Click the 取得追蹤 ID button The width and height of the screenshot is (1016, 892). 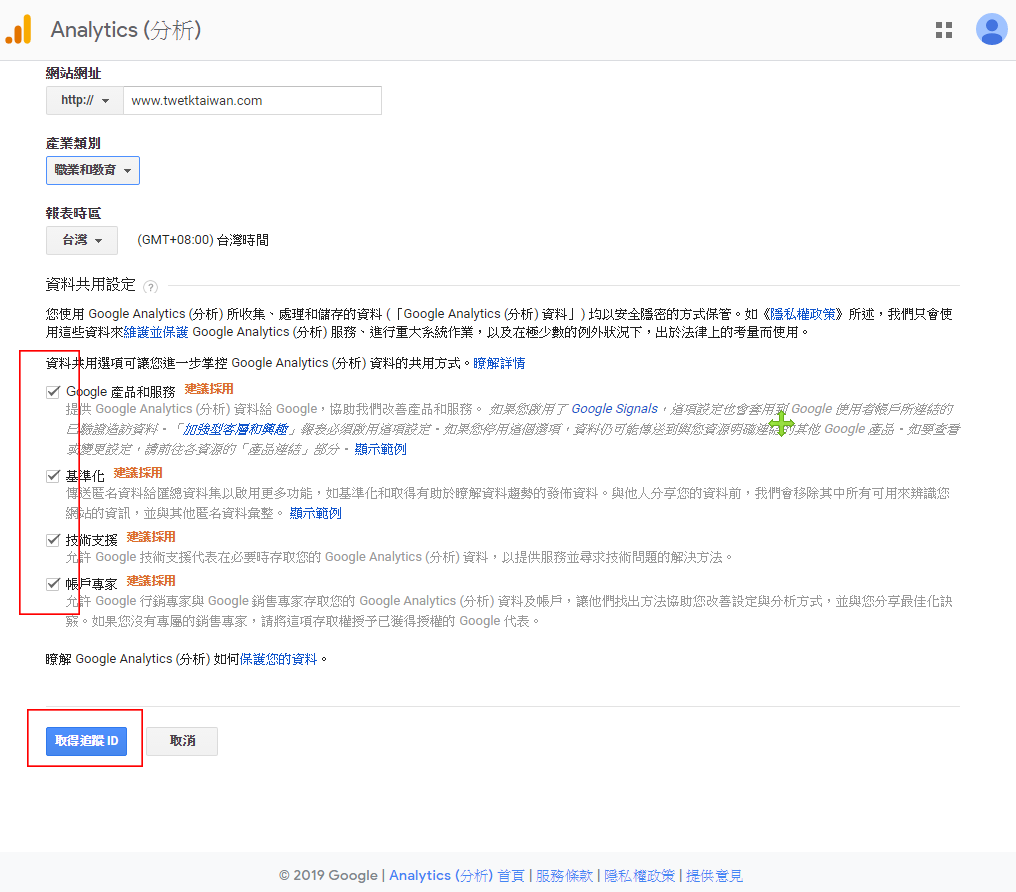86,741
